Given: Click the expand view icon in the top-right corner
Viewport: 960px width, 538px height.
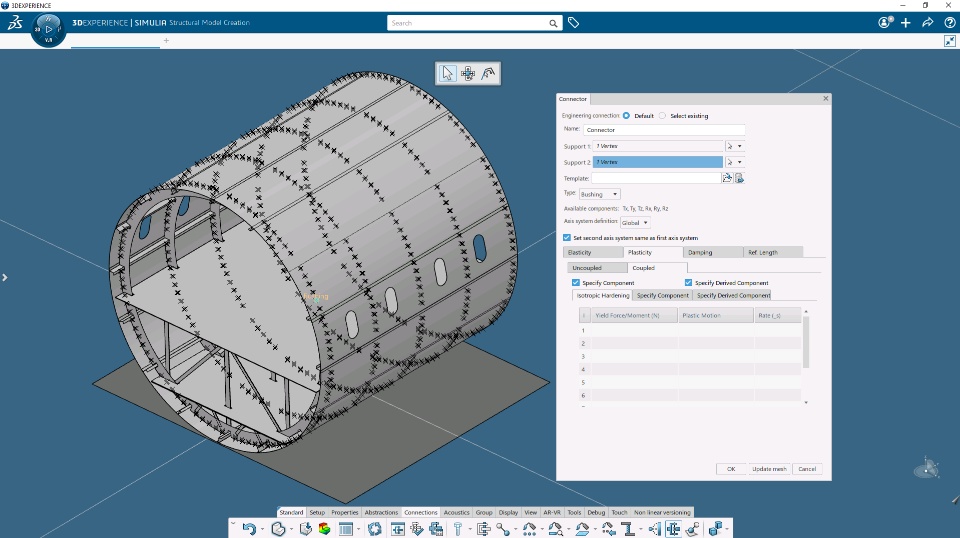Looking at the screenshot, I should 950,41.
